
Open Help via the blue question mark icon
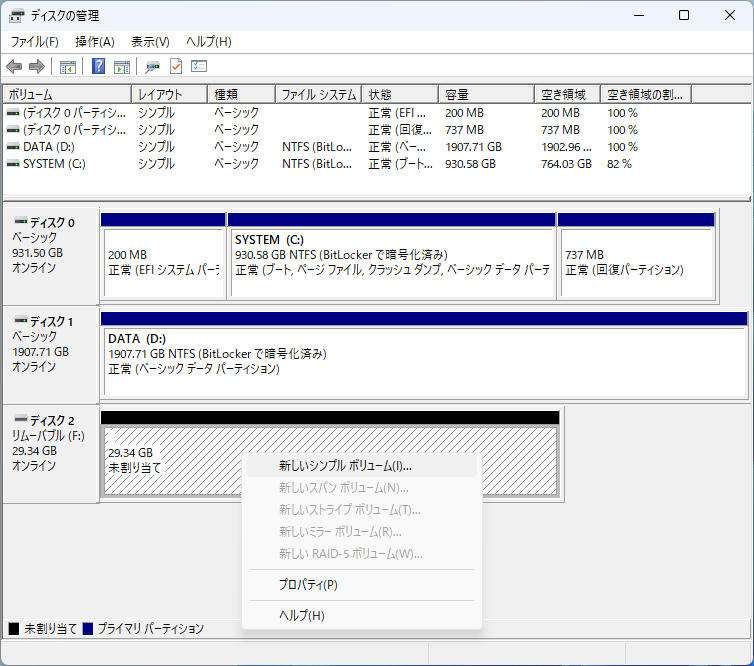coord(99,67)
